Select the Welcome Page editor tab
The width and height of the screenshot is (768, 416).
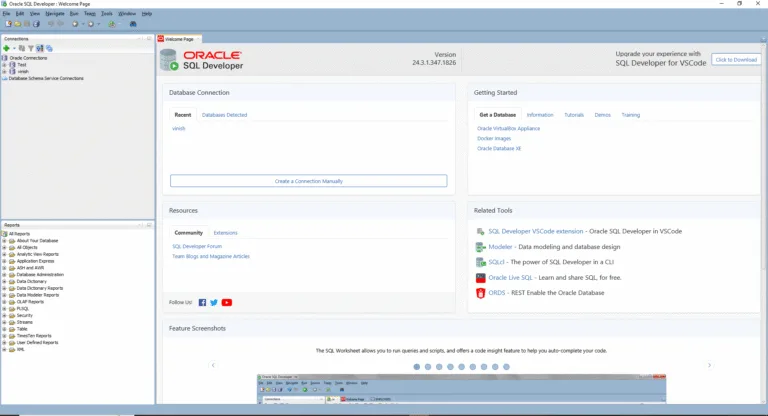click(179, 39)
